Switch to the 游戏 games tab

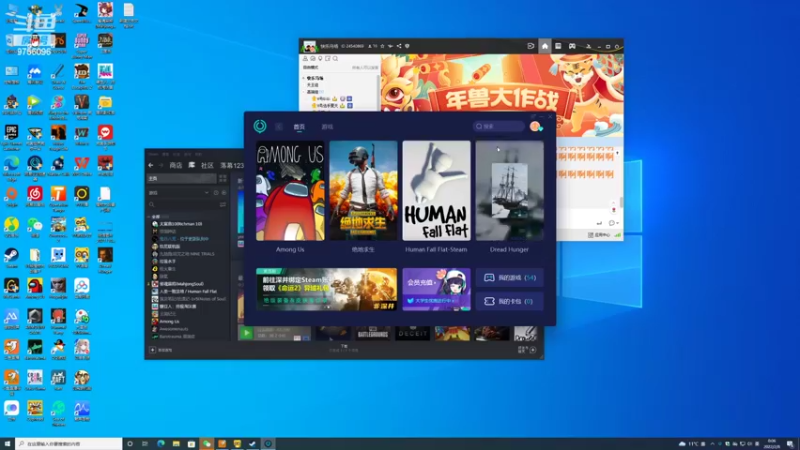click(327, 127)
